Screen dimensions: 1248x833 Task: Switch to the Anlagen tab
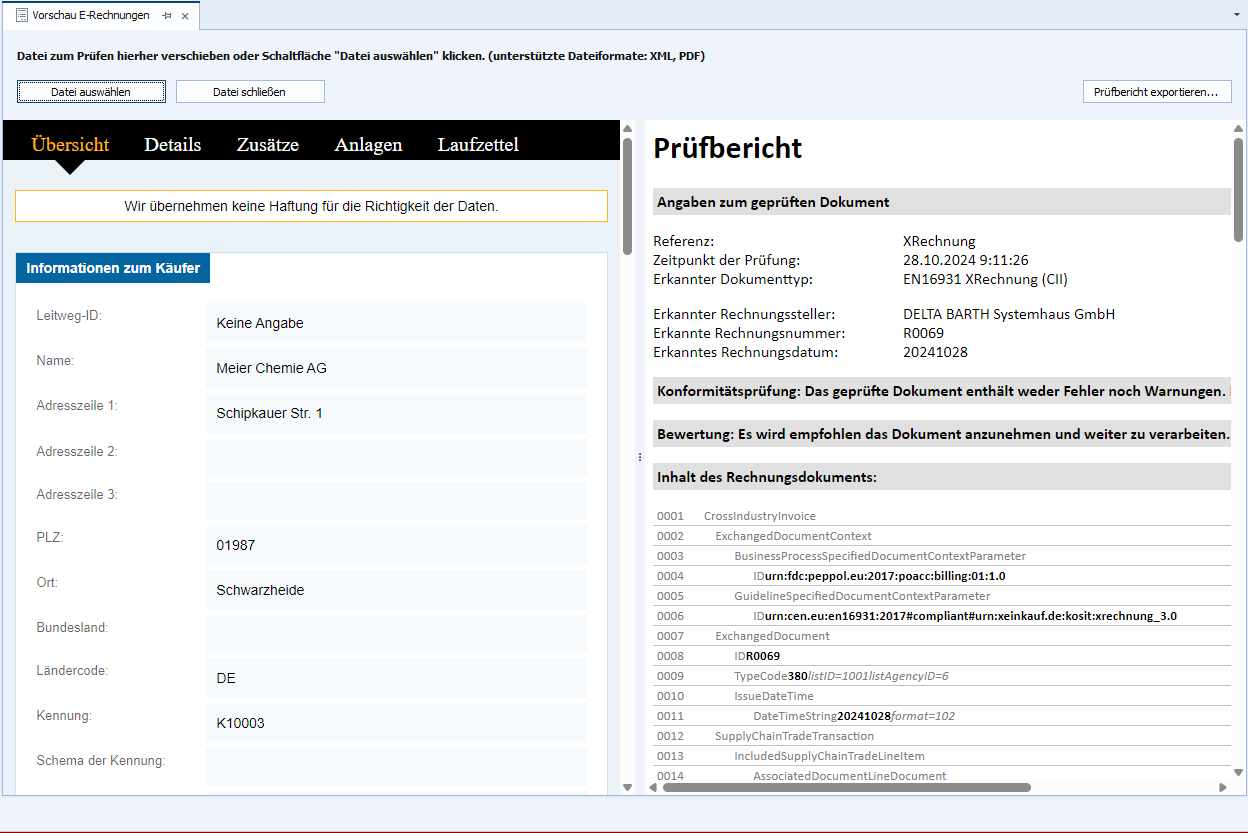coord(368,145)
